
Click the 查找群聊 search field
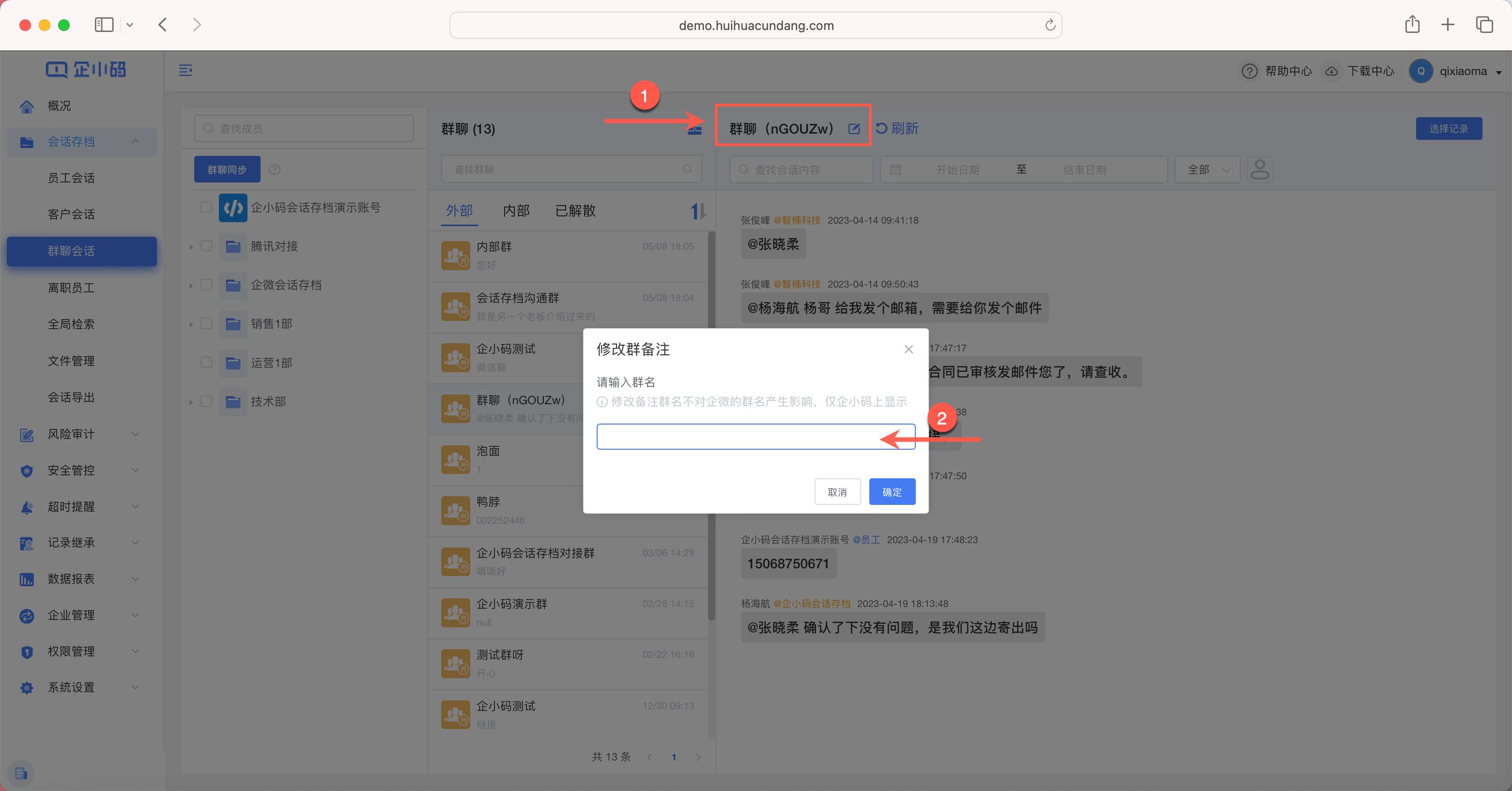pos(571,169)
